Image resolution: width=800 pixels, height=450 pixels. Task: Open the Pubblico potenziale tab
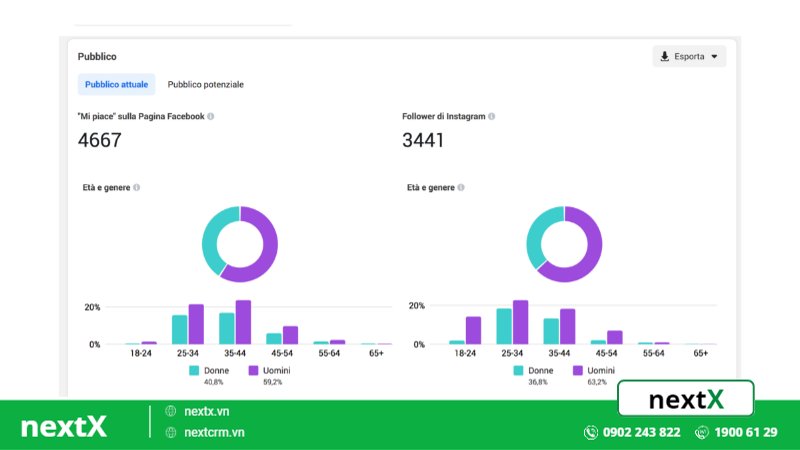[x=205, y=85]
